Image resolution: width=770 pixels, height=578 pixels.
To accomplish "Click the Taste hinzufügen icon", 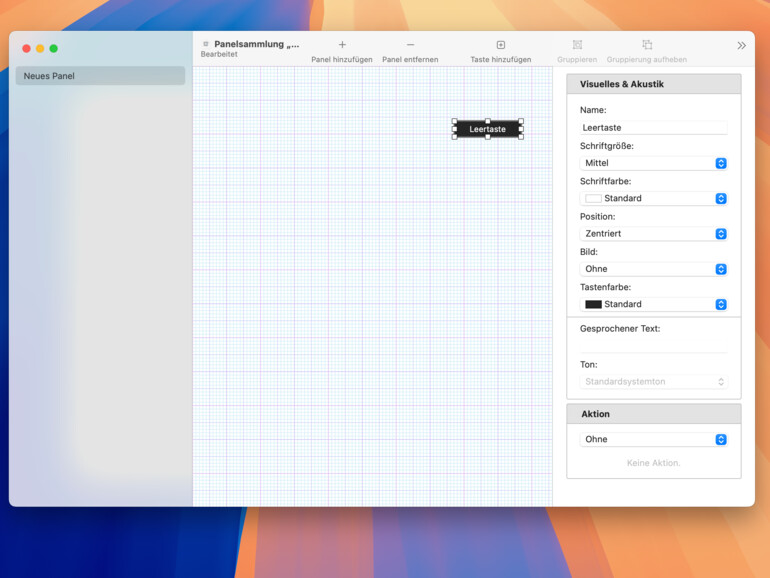I will tap(501, 45).
